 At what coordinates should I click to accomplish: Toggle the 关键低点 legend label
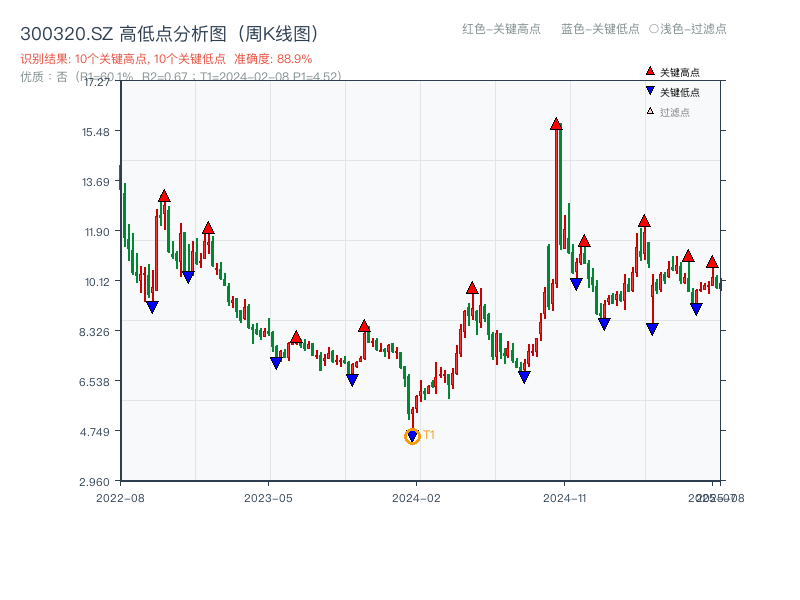tap(680, 92)
